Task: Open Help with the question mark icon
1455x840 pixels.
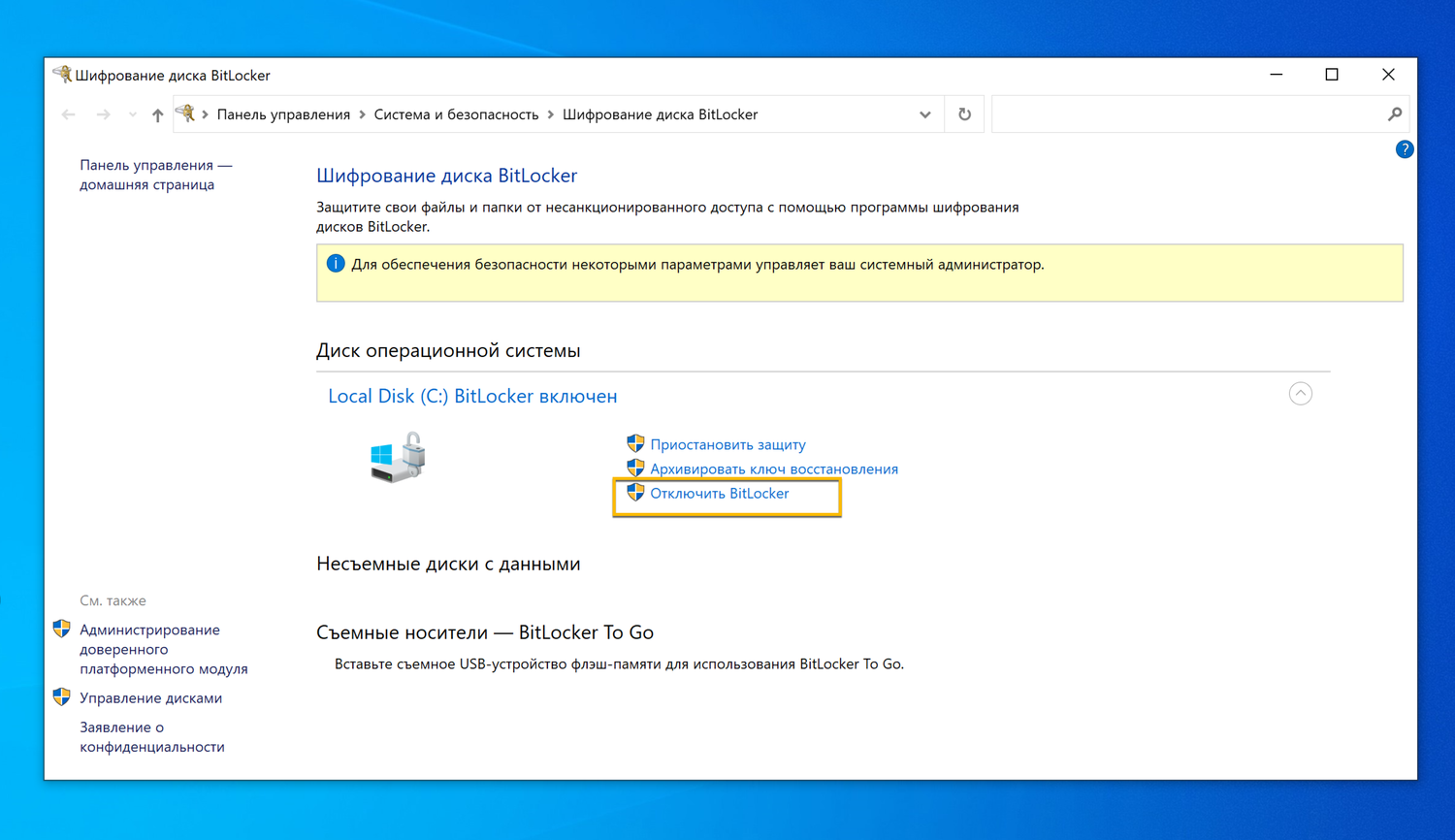Action: 1405,149
